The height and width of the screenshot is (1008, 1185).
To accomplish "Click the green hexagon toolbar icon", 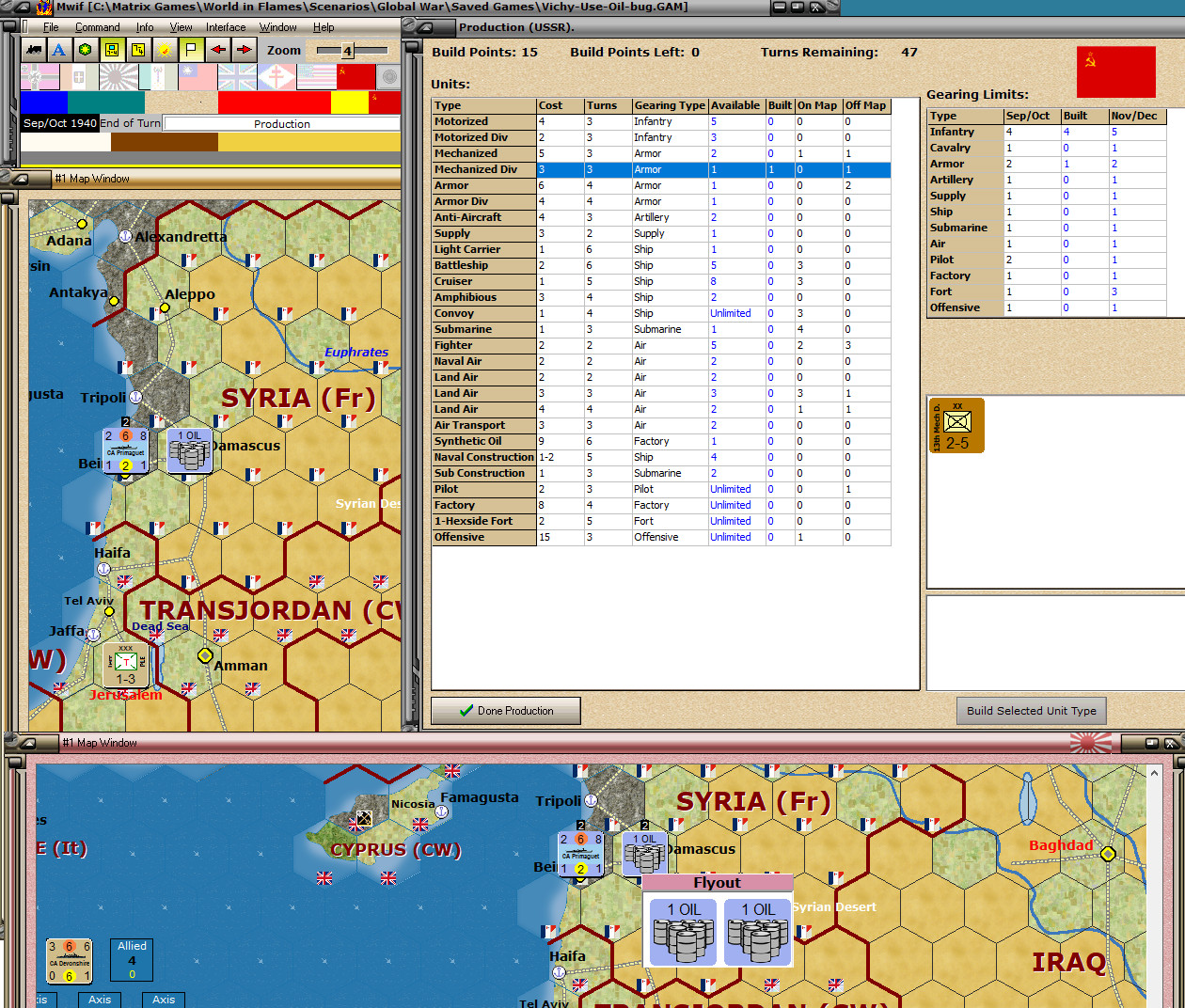I will tap(84, 49).
